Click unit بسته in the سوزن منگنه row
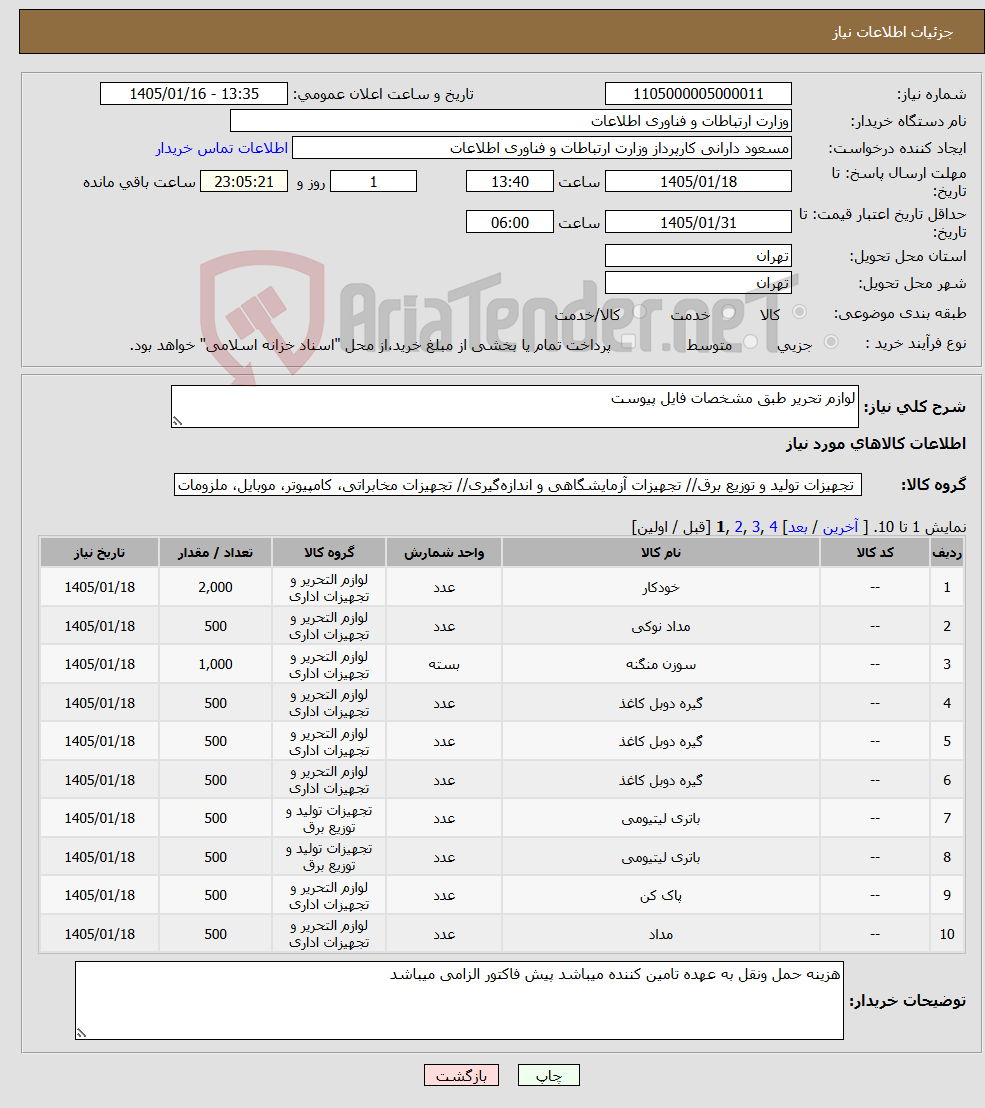Image resolution: width=985 pixels, height=1108 pixels. click(444, 664)
